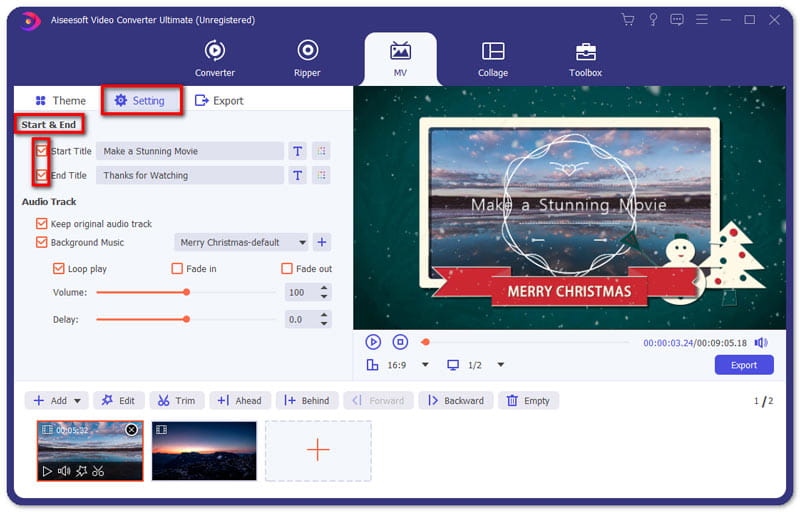The height and width of the screenshot is (512, 800).
Task: Click the delay value field 0.0
Action: [x=301, y=319]
